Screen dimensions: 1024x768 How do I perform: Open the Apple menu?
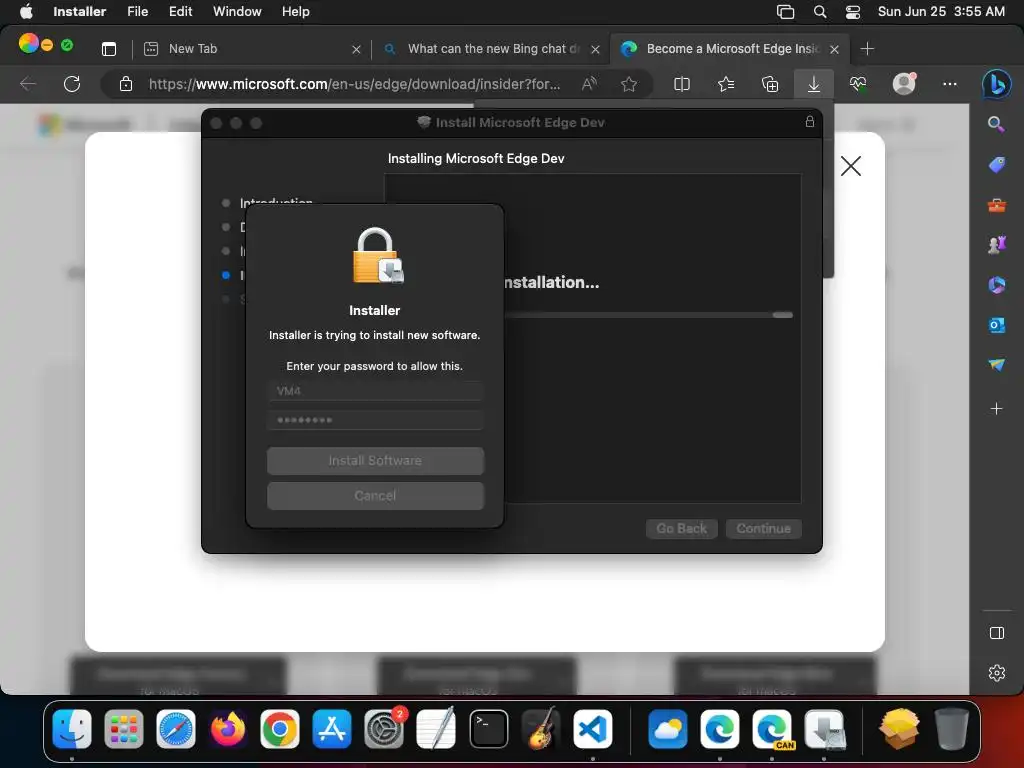coord(26,11)
